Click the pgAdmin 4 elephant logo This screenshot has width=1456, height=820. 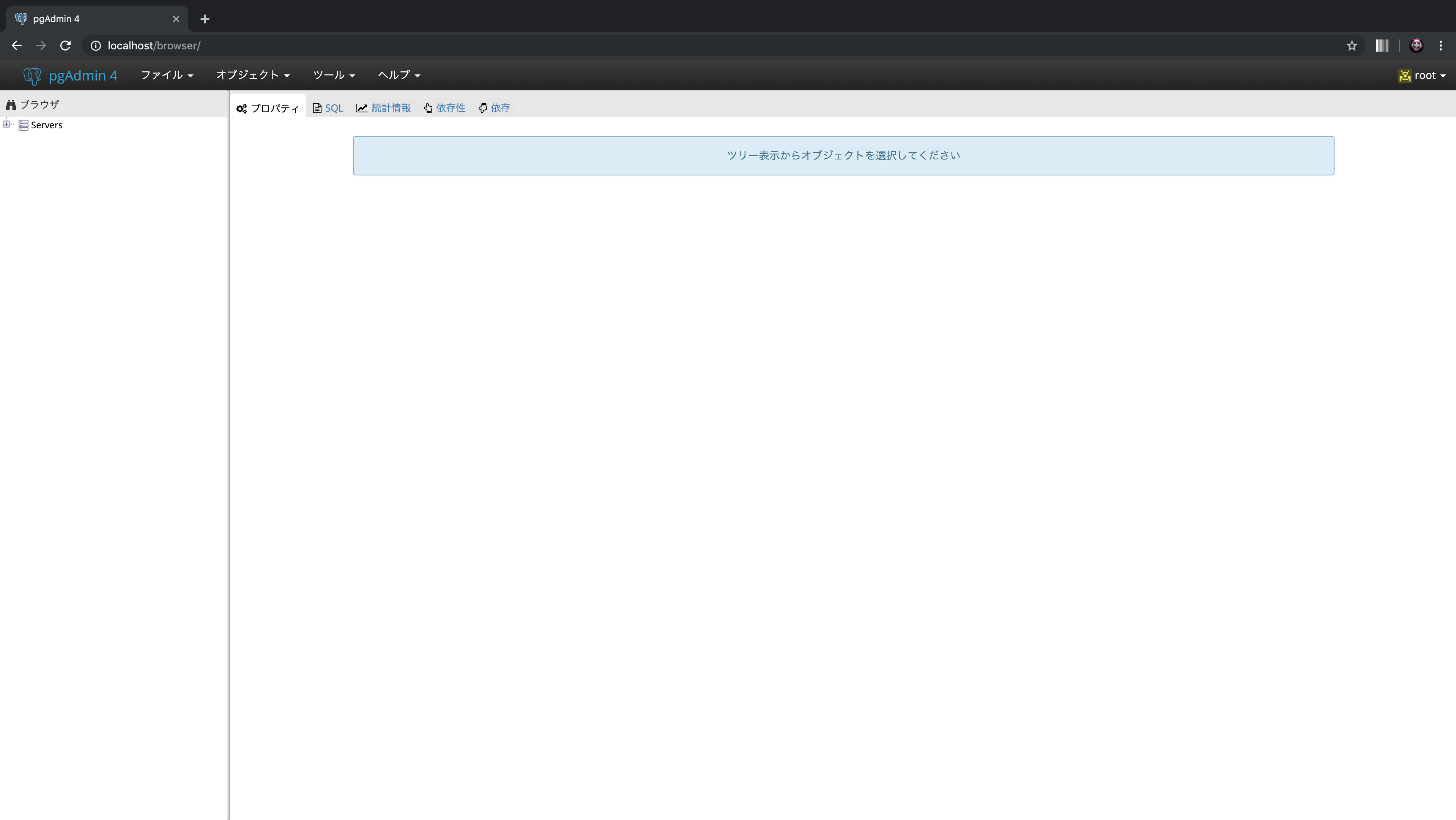tap(32, 76)
